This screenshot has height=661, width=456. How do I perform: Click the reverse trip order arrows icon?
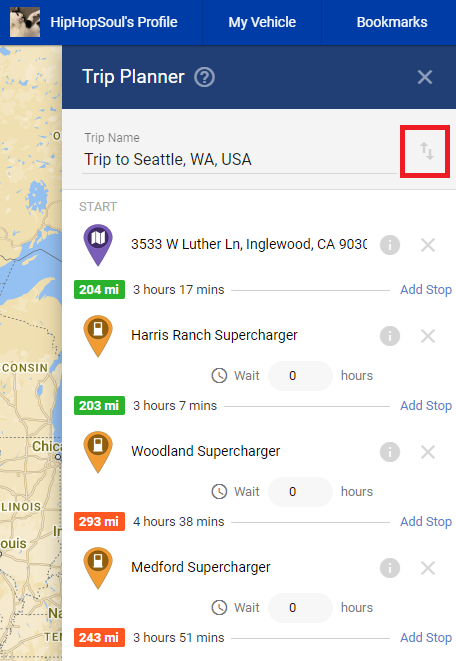426,151
